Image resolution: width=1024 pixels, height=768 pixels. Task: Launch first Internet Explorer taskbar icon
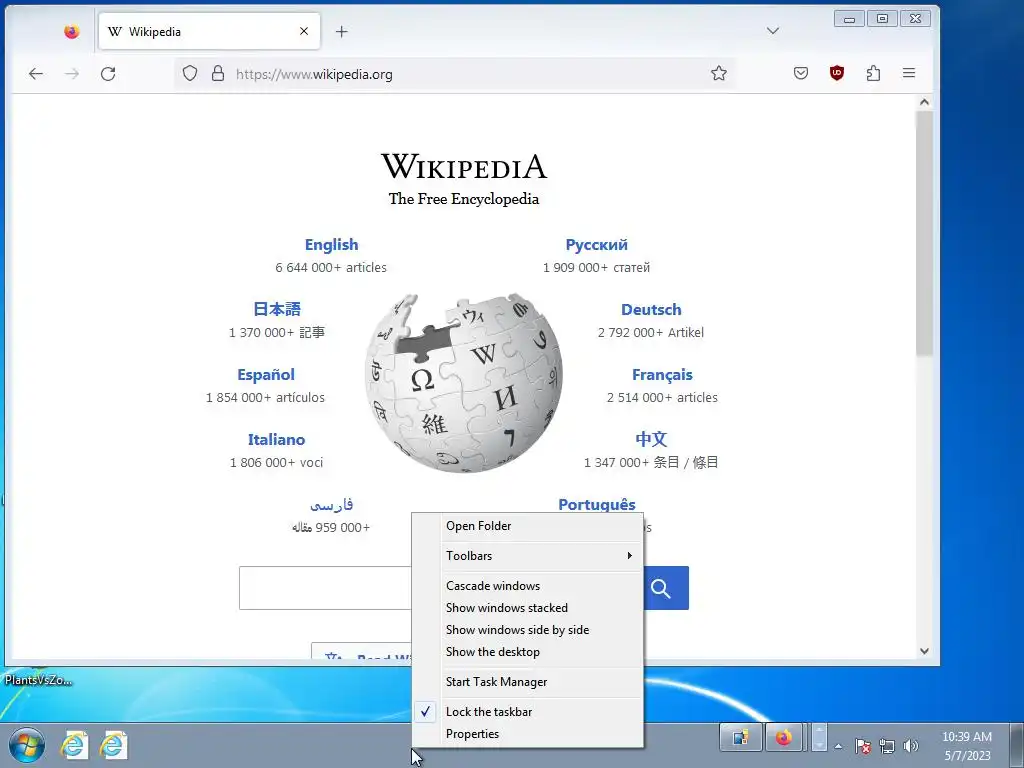74,745
